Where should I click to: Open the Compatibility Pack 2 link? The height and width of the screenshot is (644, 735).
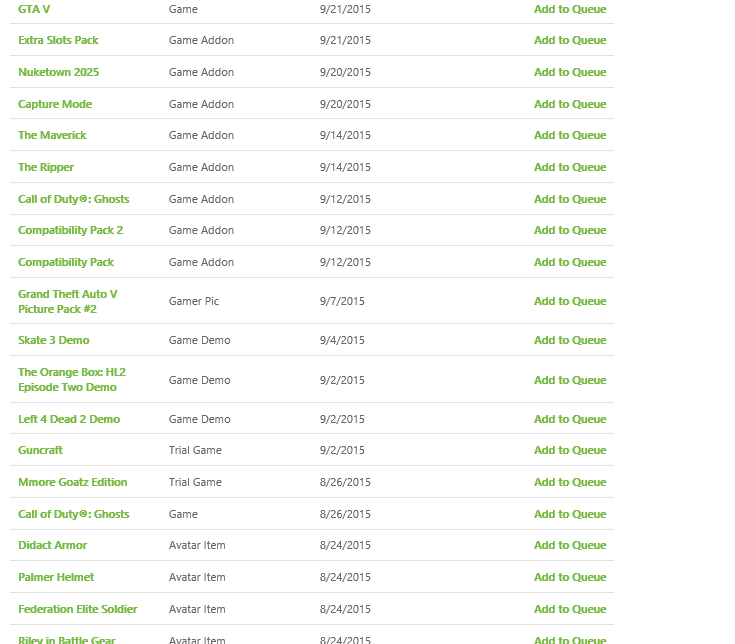pos(70,230)
